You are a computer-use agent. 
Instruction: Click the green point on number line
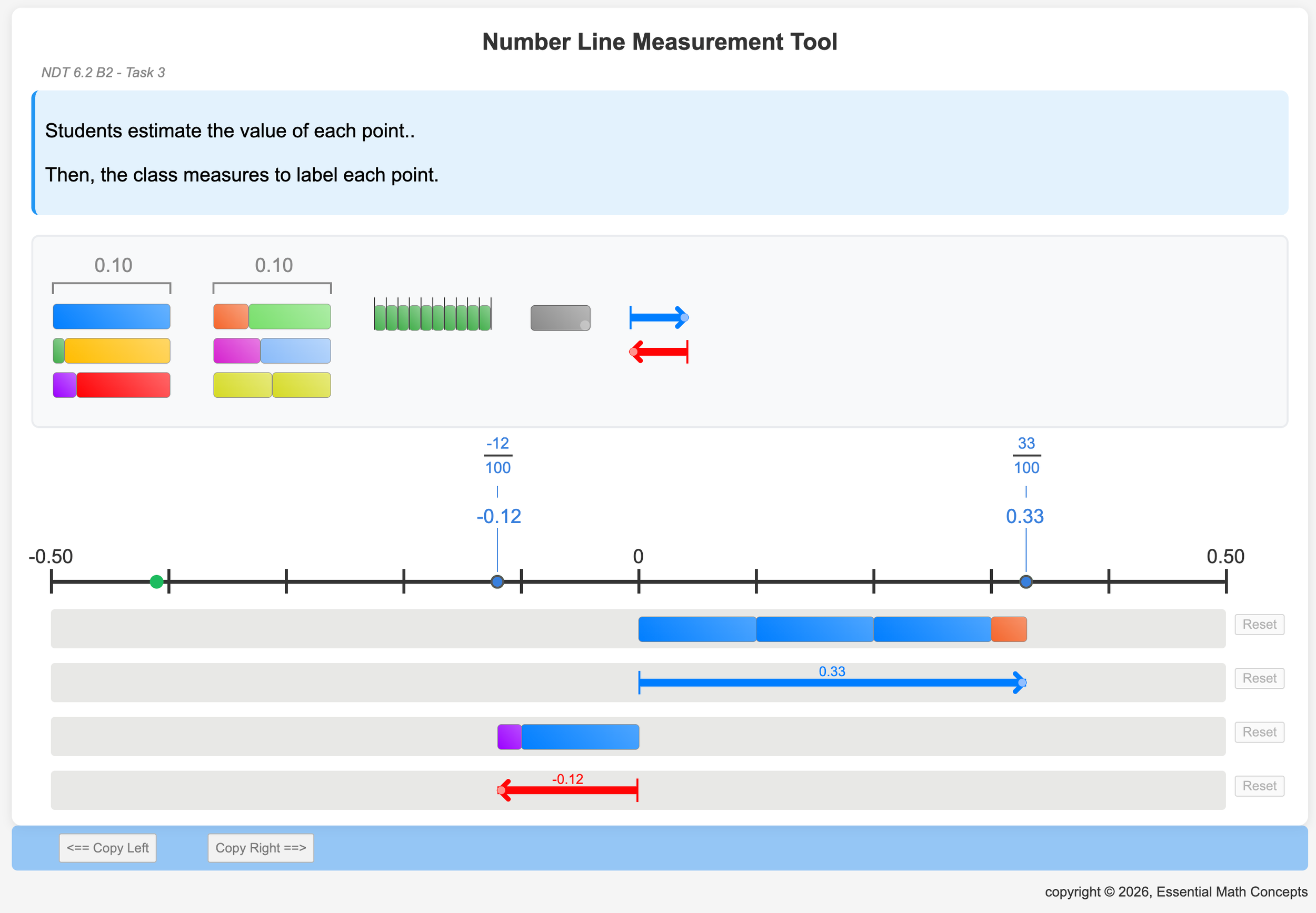(x=156, y=582)
